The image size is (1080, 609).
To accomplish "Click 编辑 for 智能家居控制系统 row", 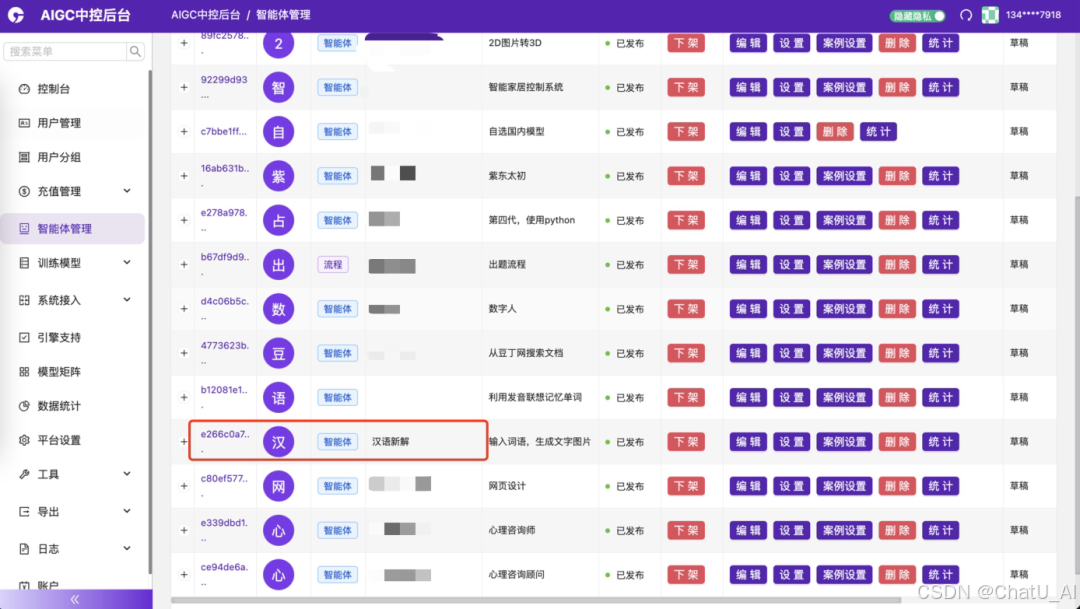I will click(748, 87).
